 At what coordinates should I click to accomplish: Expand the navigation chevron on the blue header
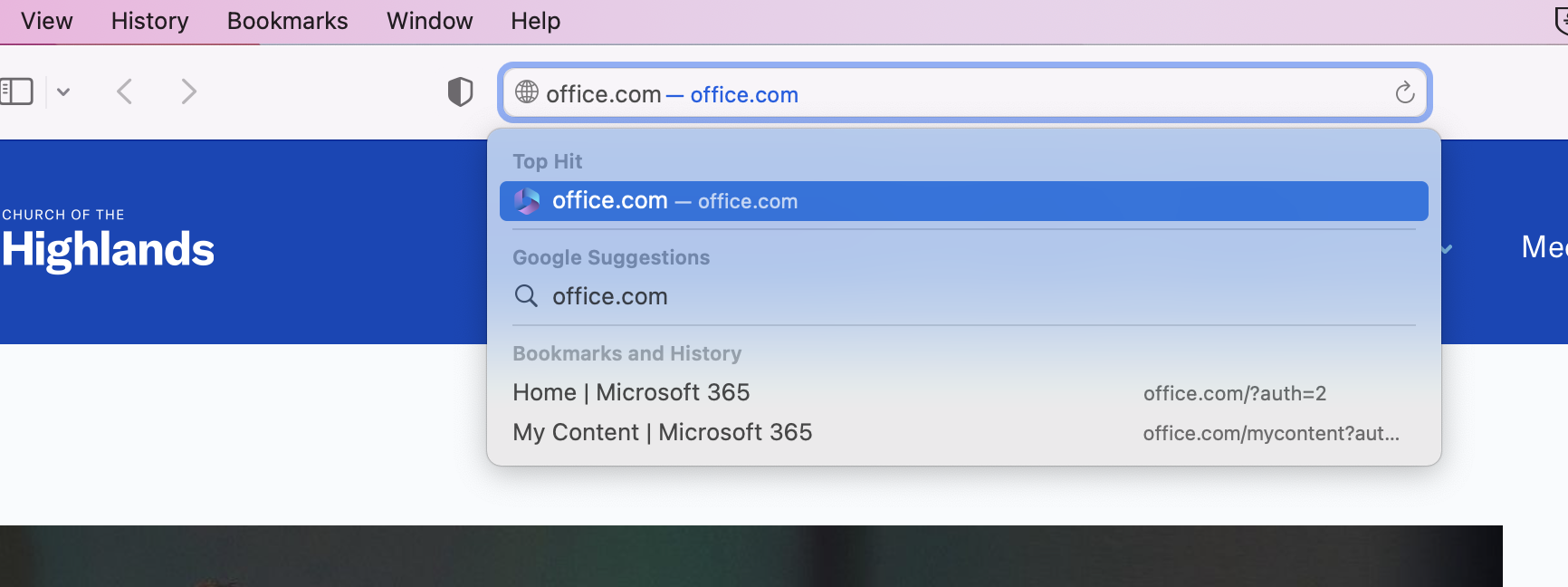tap(1447, 248)
